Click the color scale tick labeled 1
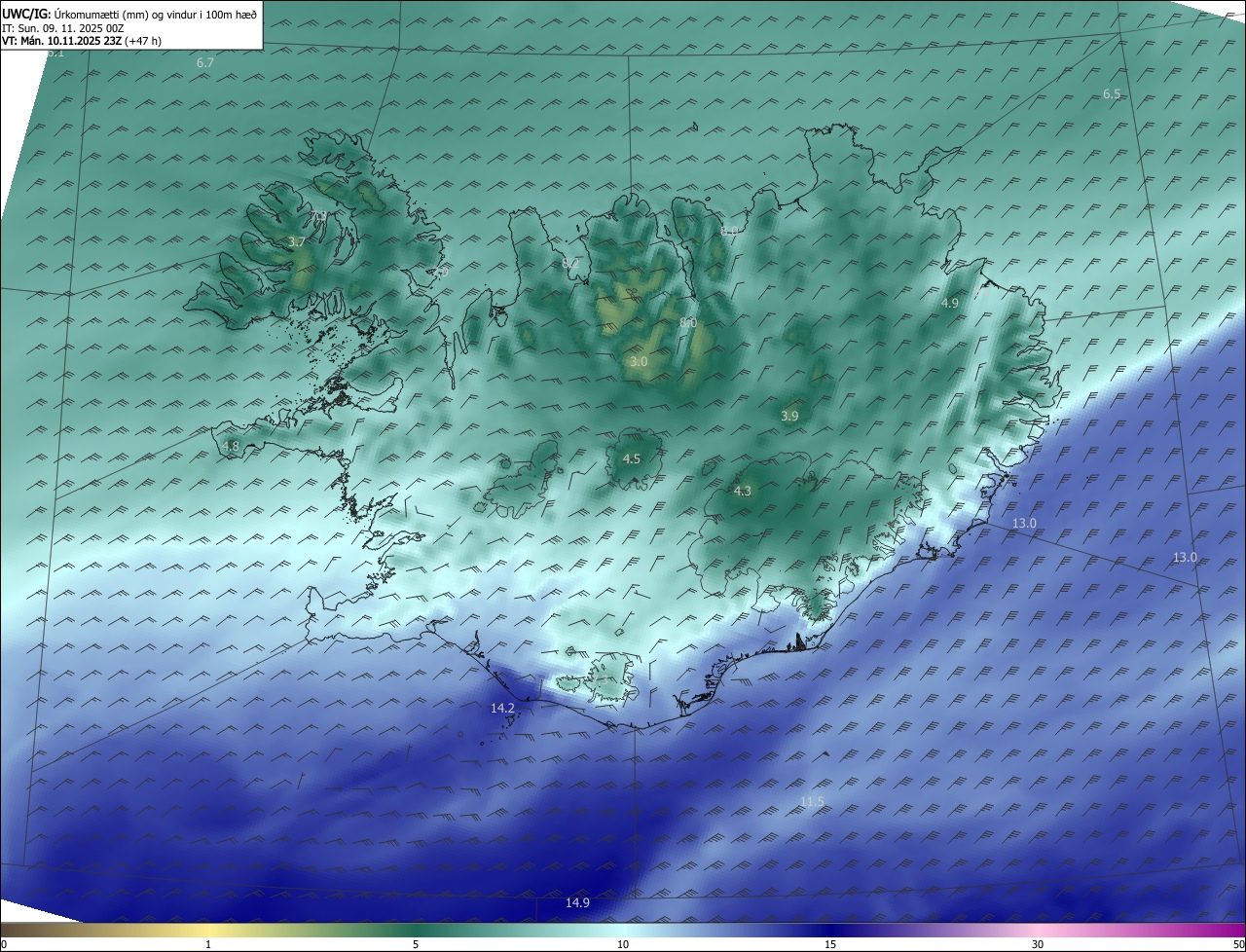 (x=208, y=944)
